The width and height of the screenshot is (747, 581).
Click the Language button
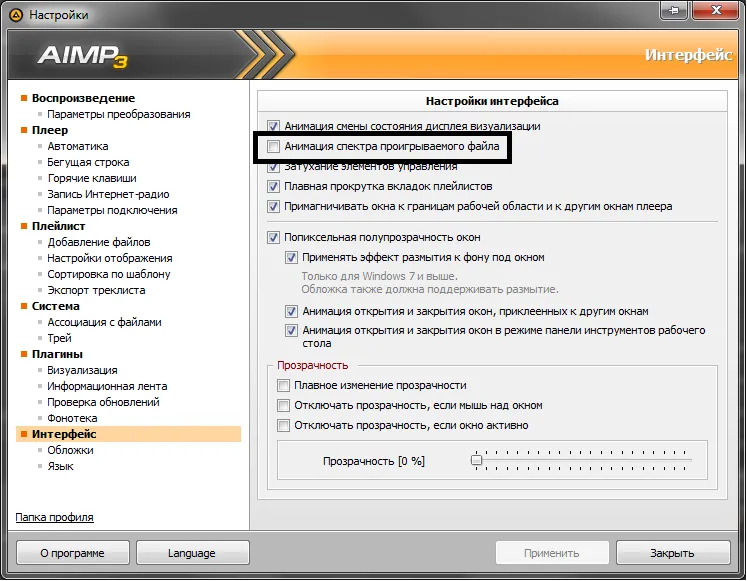[x=192, y=553]
